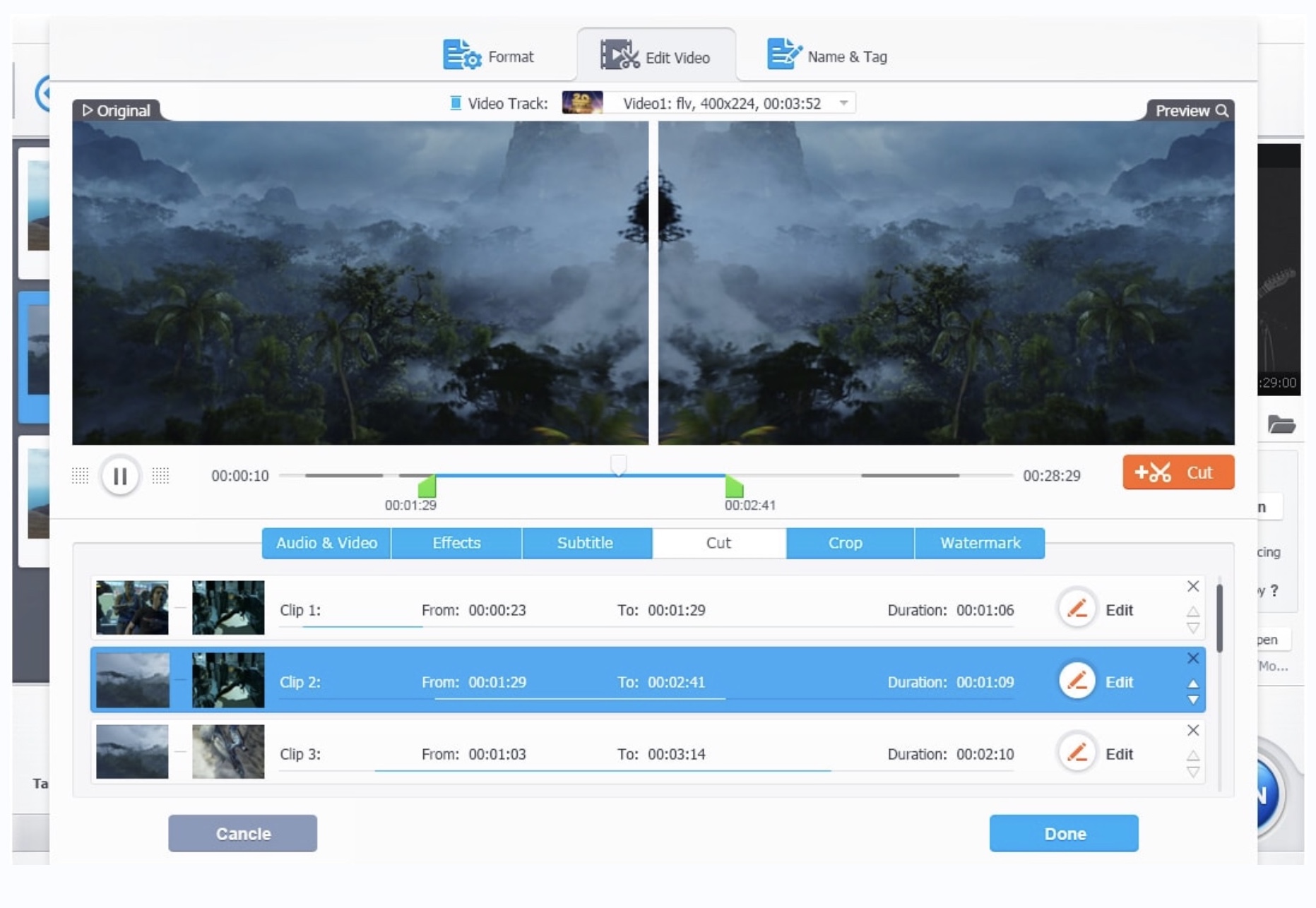The image size is (1316, 908).
Task: Click the playhead handle on the timeline
Action: [618, 465]
